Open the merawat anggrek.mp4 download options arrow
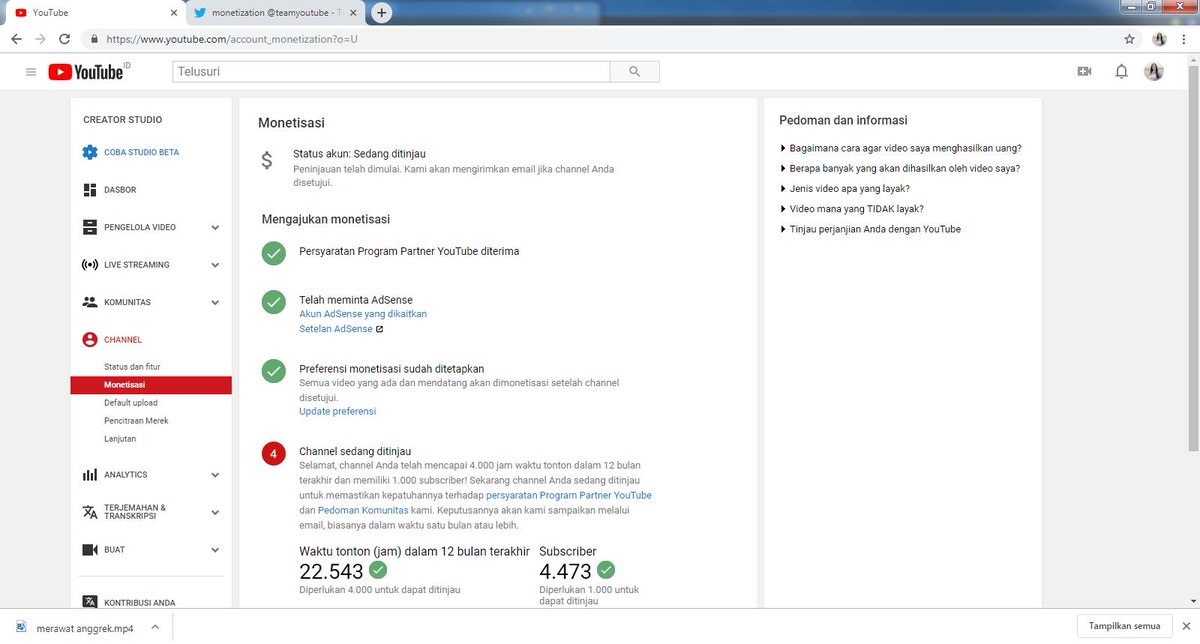Screen dimensions: 1200x644 coord(154,627)
